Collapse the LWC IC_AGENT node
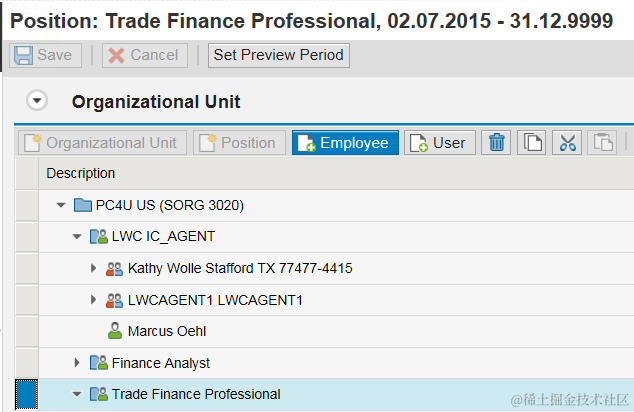Screen dimensions: 634x412 pyautogui.click(x=77, y=237)
